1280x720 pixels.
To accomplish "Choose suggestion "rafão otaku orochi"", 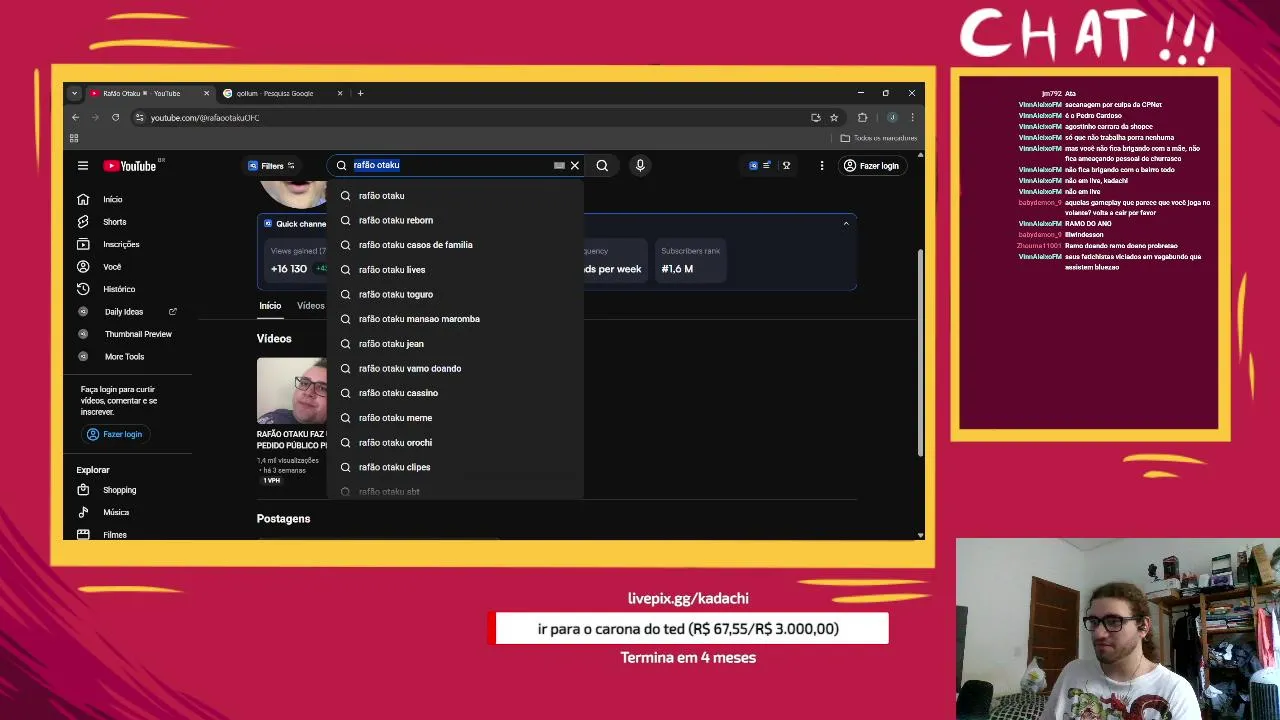I will [455, 442].
